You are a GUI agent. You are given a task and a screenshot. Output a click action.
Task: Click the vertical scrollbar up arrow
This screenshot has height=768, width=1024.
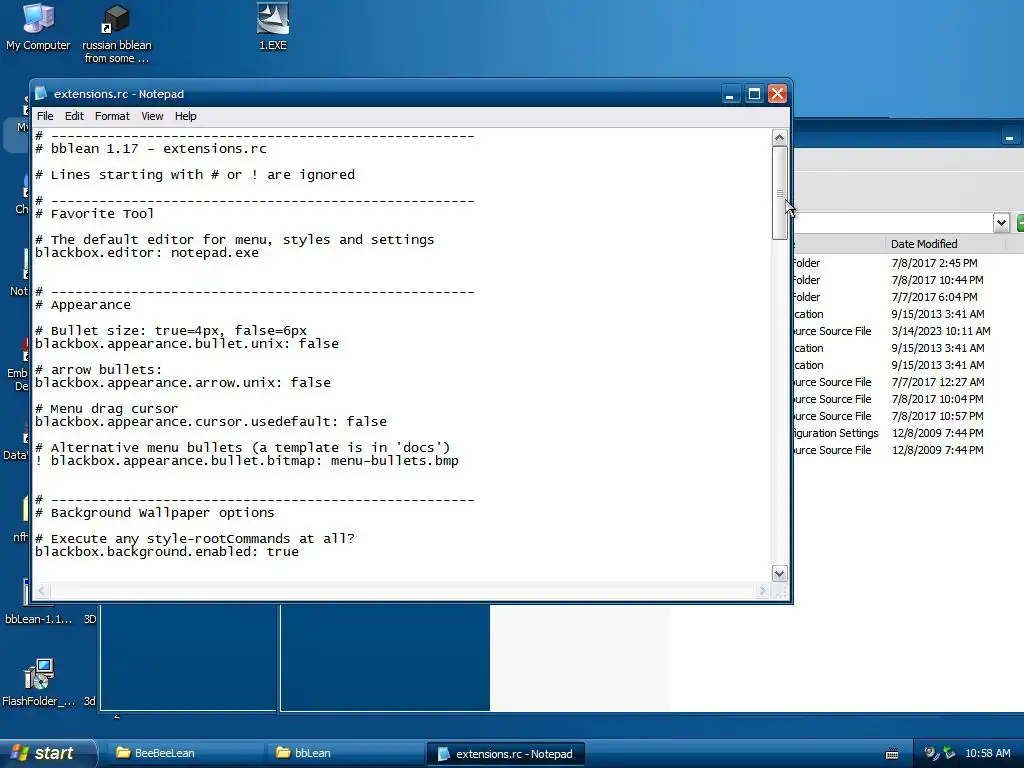click(x=779, y=138)
